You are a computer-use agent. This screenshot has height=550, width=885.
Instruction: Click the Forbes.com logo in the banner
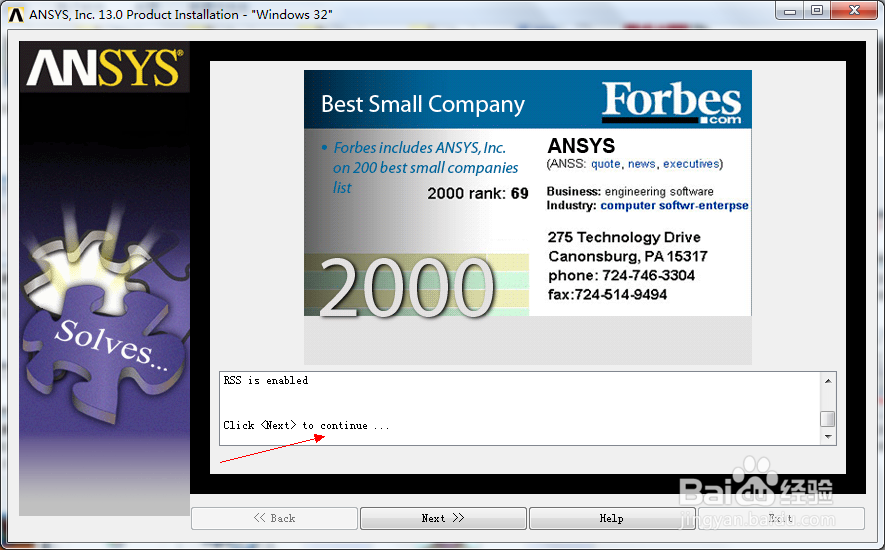point(672,103)
